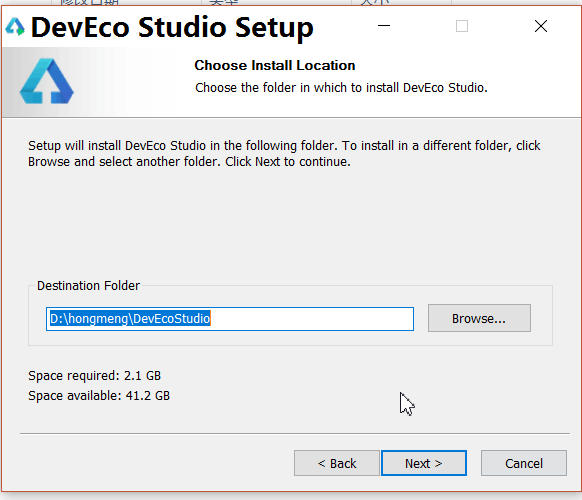Minimize the setup window
582x500 pixels.
click(x=384, y=26)
